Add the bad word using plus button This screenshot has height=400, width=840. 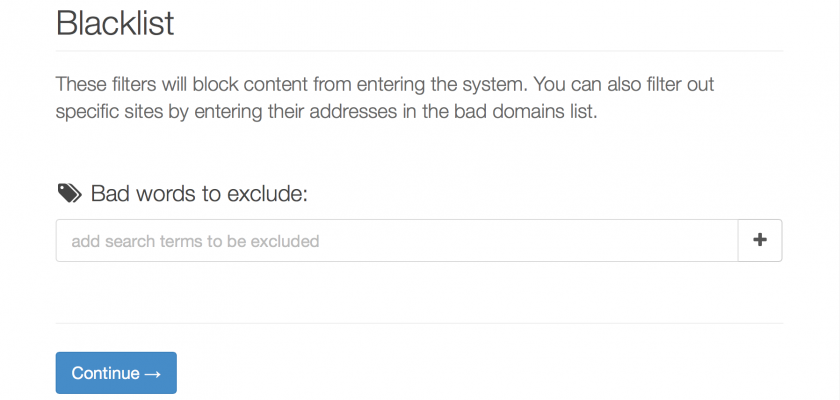pos(760,240)
